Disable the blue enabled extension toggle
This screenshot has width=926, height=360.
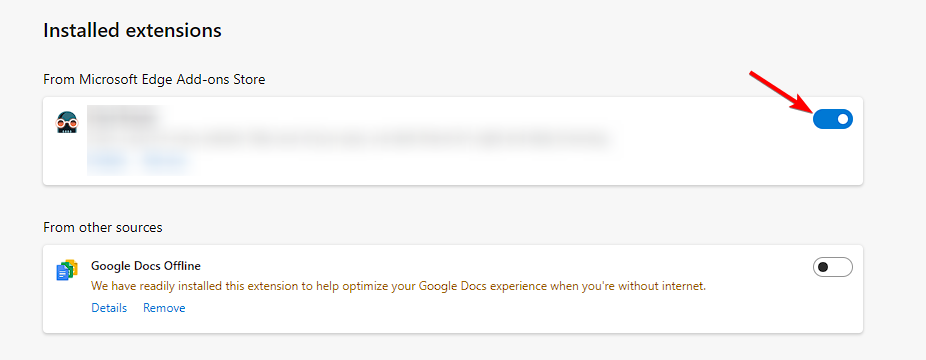pyautogui.click(x=833, y=119)
